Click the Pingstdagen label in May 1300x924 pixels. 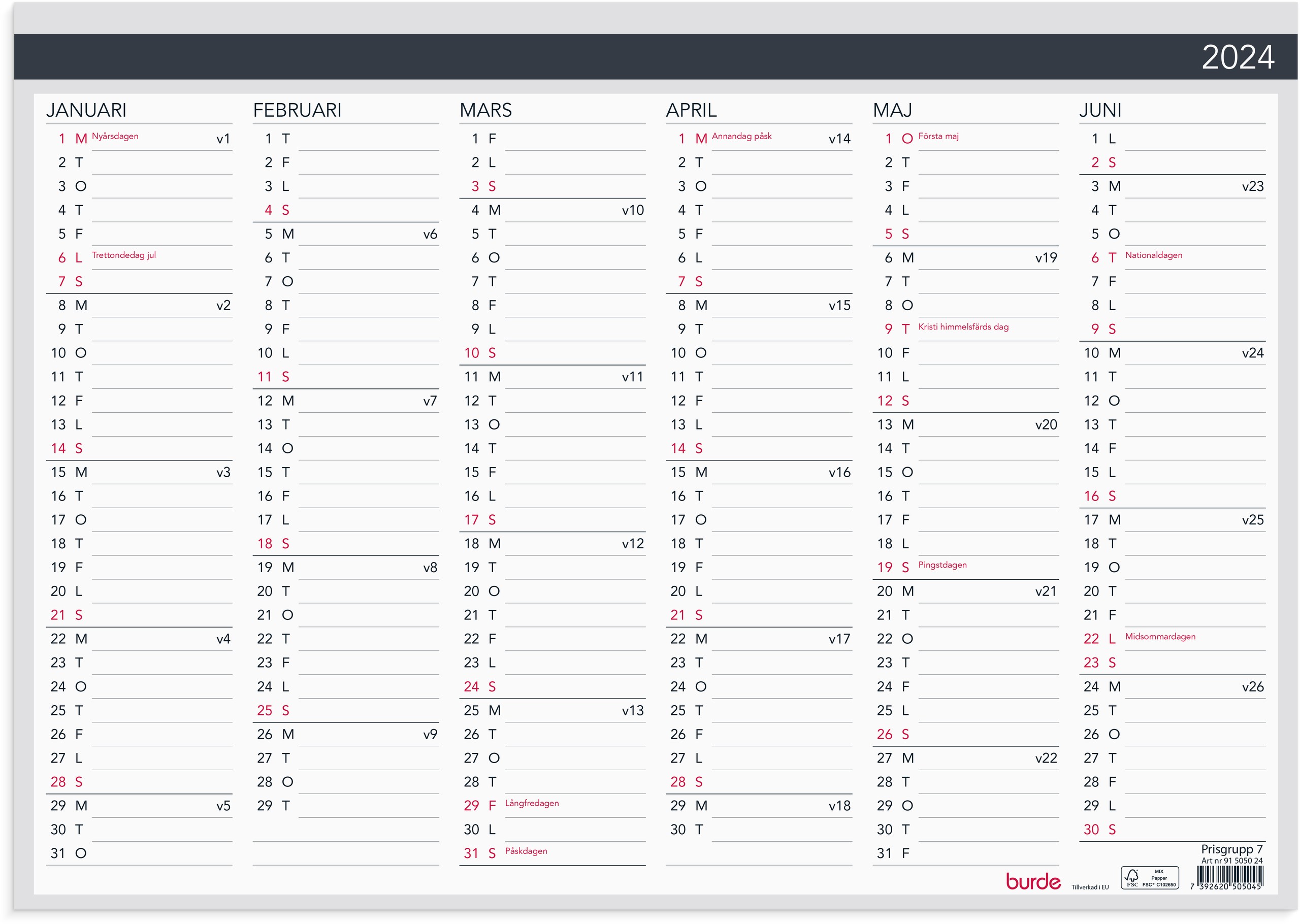[x=942, y=565]
